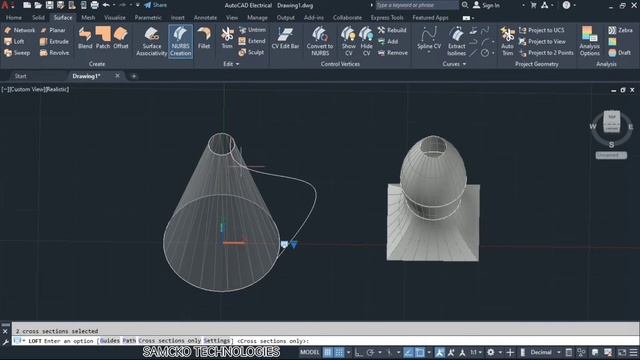Image resolution: width=640 pixels, height=360 pixels.
Task: Click the Save icon in quick access
Action: click(x=49, y=5)
